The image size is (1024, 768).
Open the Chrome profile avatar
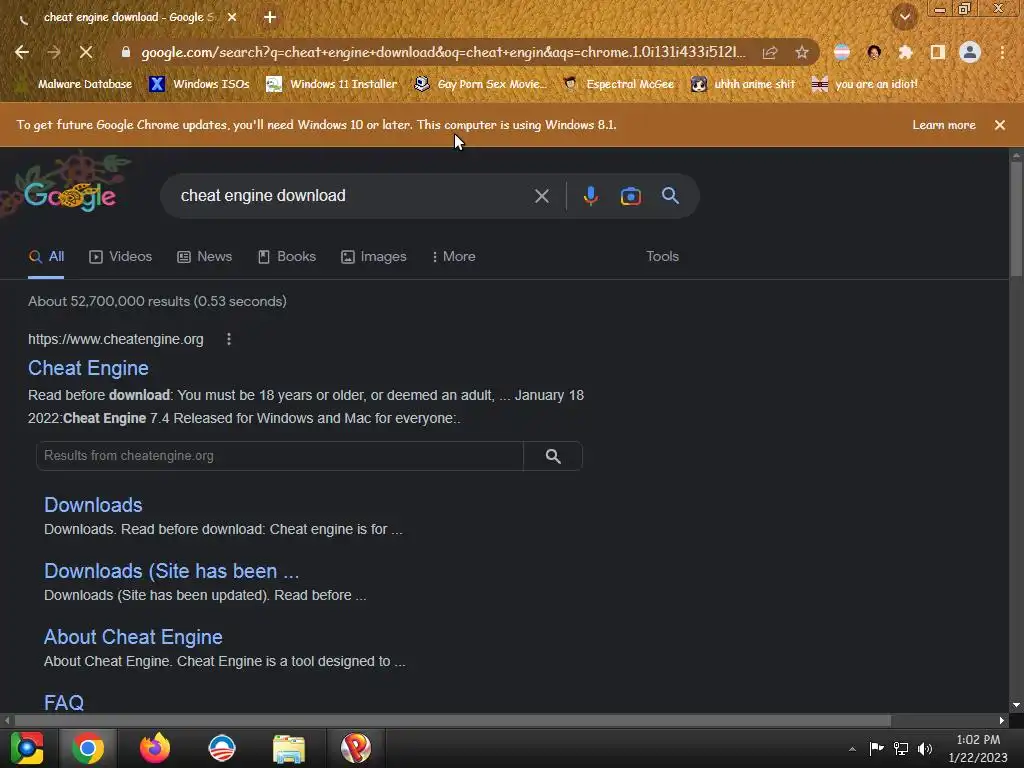point(970,52)
